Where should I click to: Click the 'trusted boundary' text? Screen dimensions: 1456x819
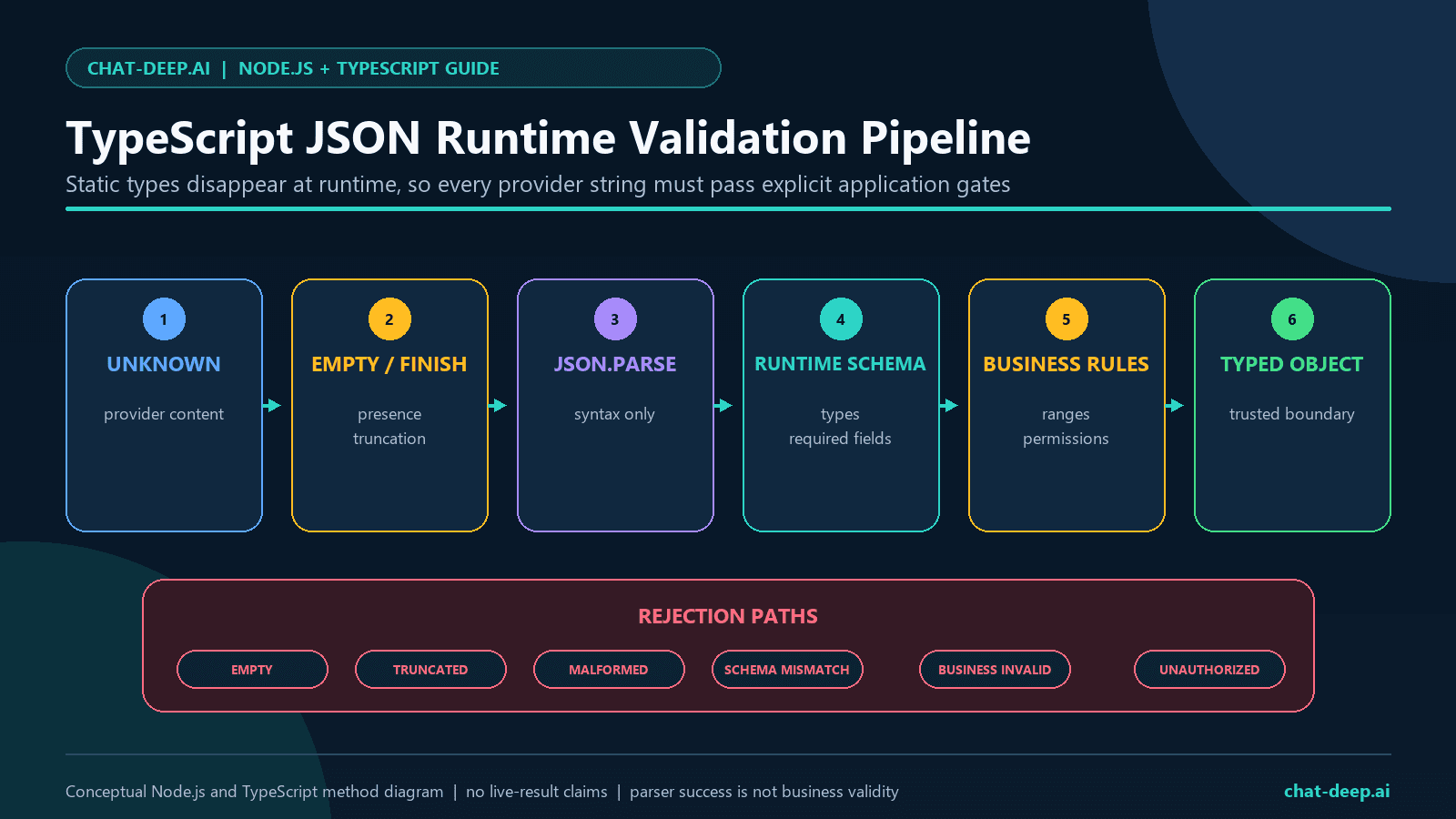[1292, 414]
